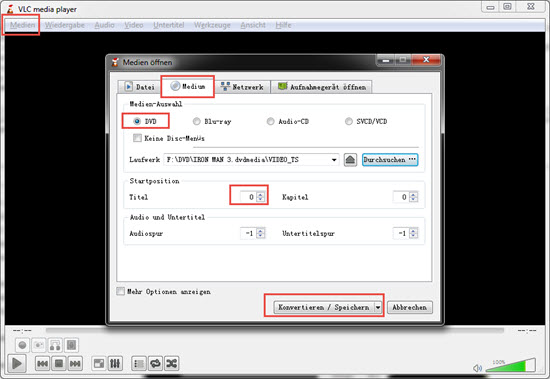
Task: Skip to next track button
Action: click(x=75, y=364)
